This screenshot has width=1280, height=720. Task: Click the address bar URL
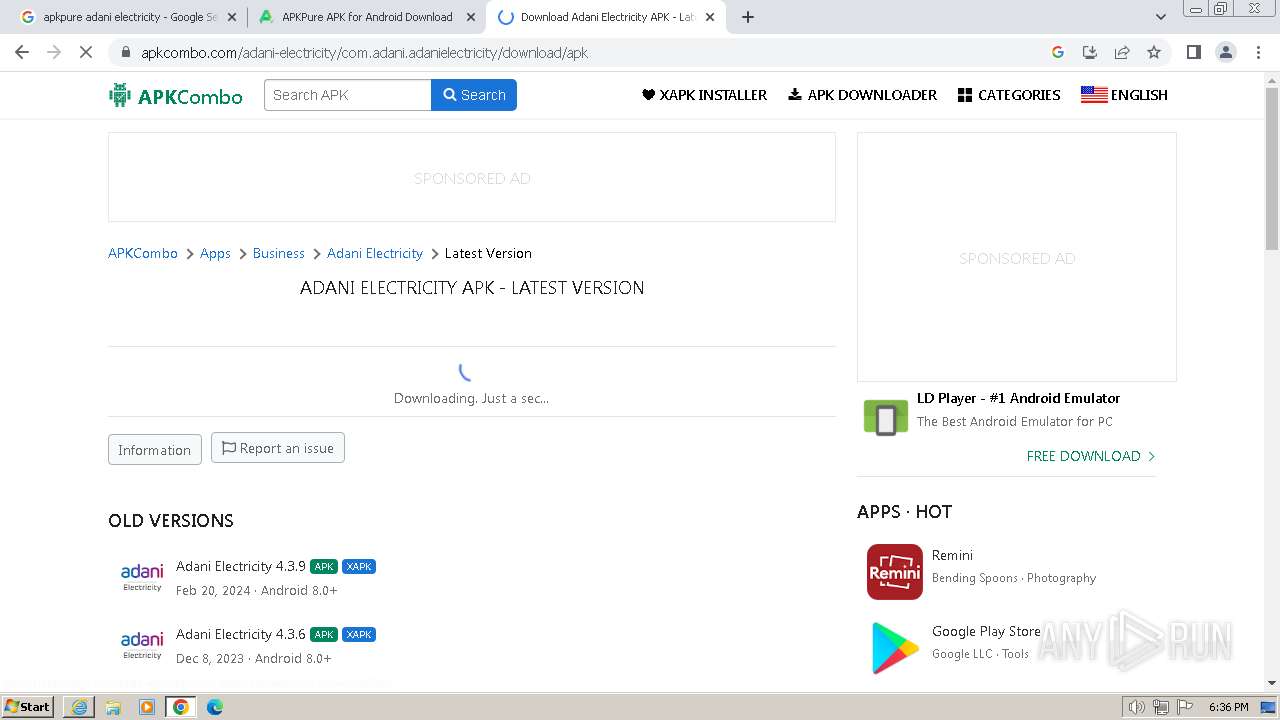(x=364, y=53)
